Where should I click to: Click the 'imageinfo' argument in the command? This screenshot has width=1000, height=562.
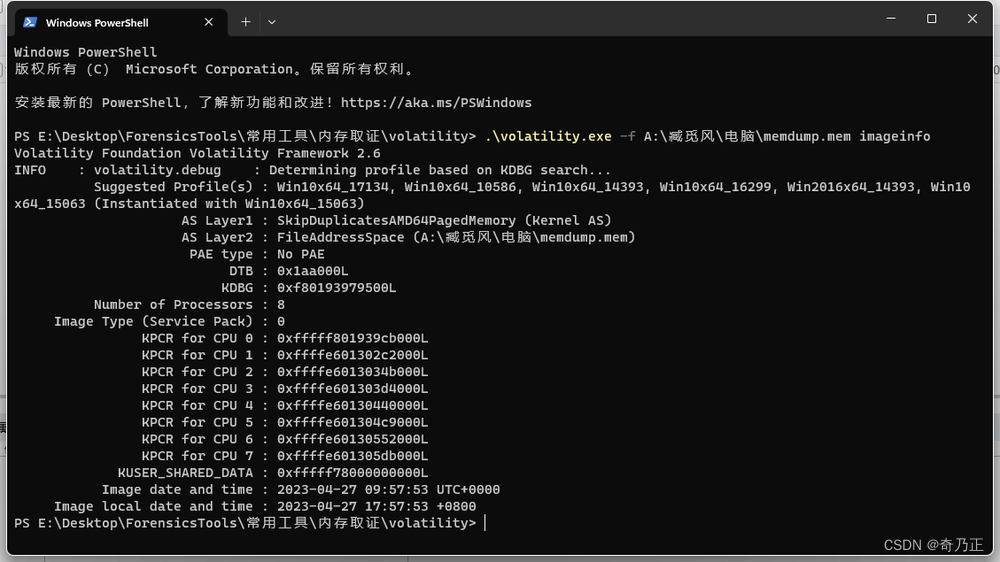[894, 137]
